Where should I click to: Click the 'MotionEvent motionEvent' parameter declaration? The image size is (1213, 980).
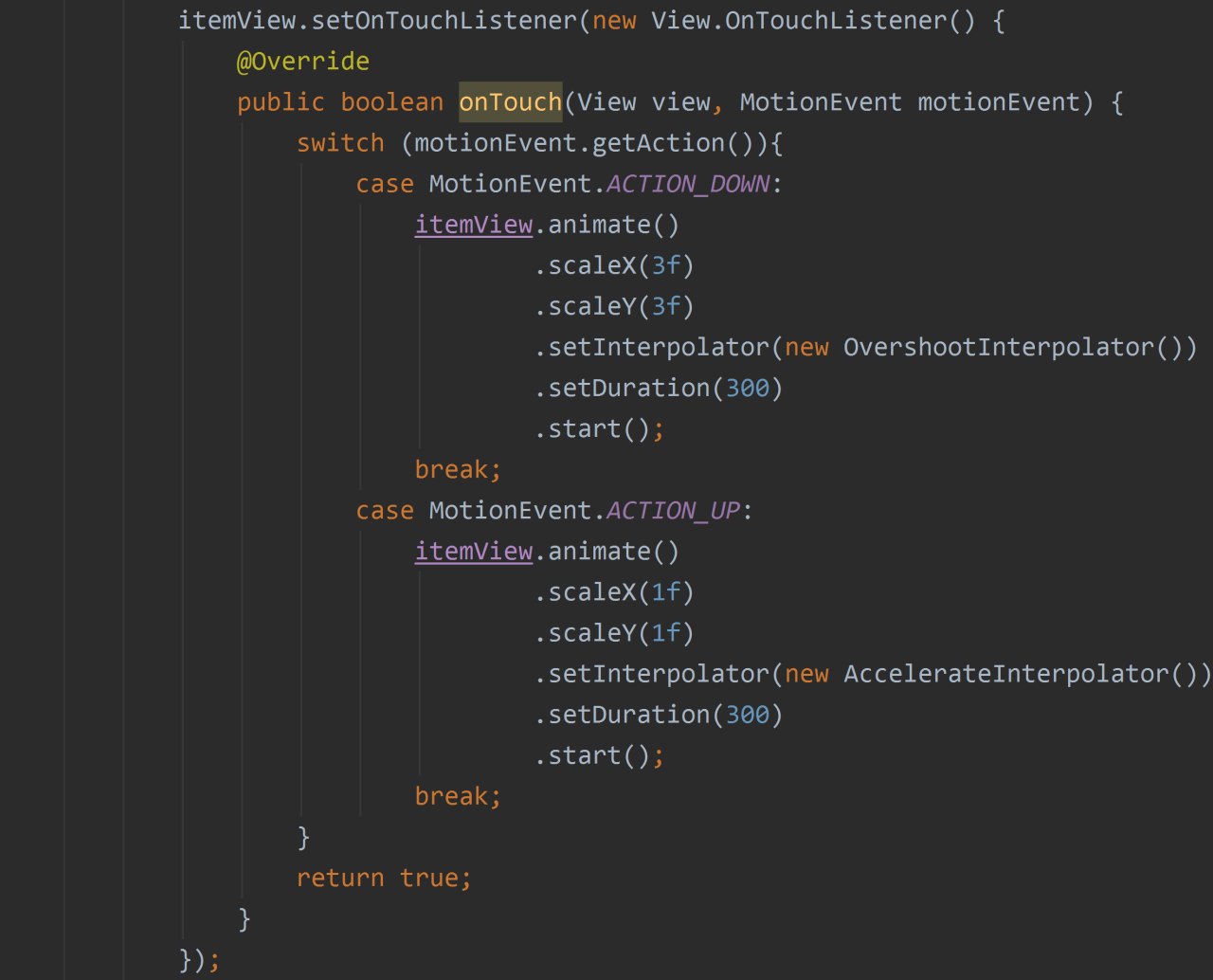[910, 102]
